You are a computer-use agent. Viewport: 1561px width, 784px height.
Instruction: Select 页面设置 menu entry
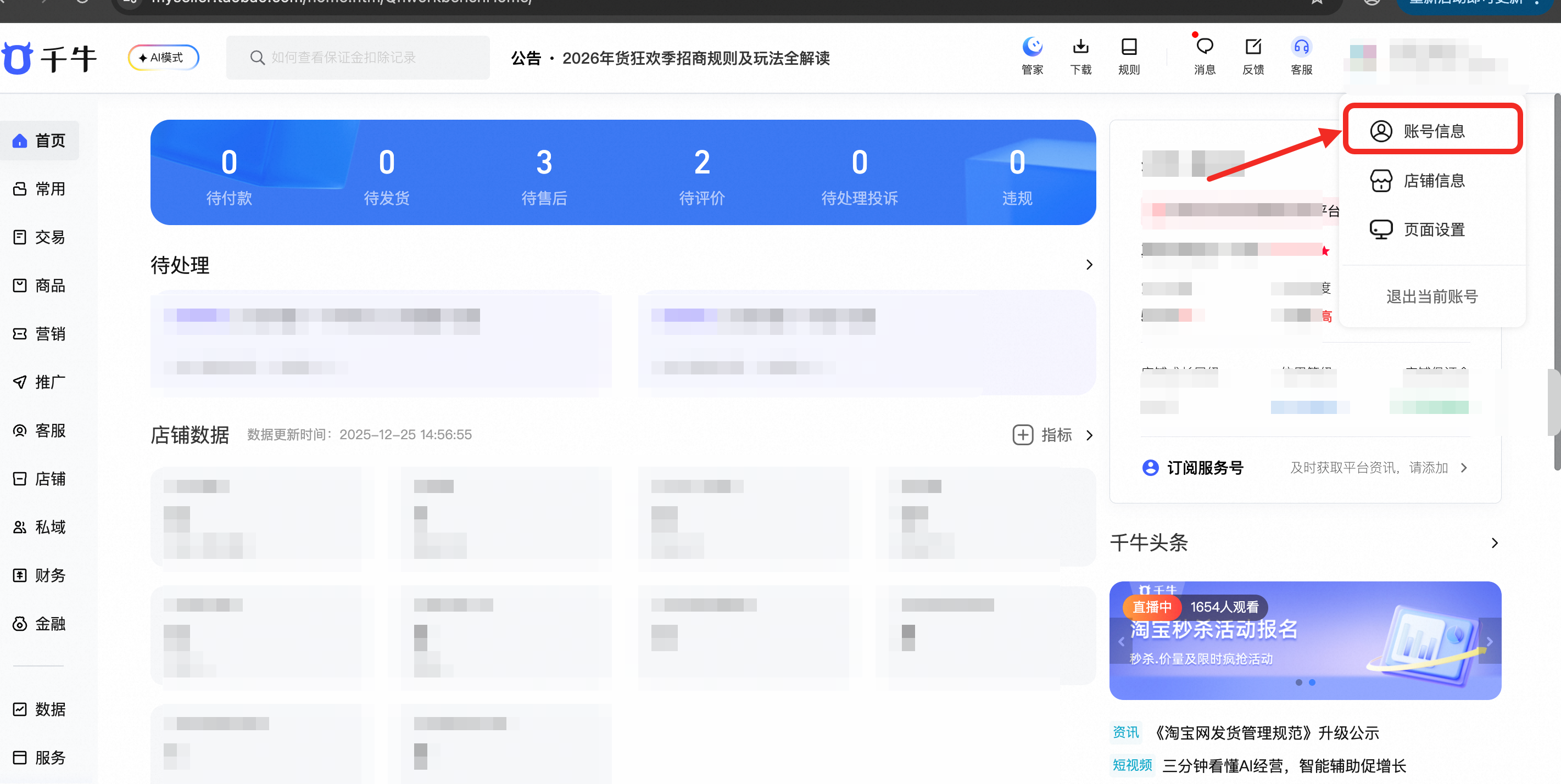(x=1432, y=229)
